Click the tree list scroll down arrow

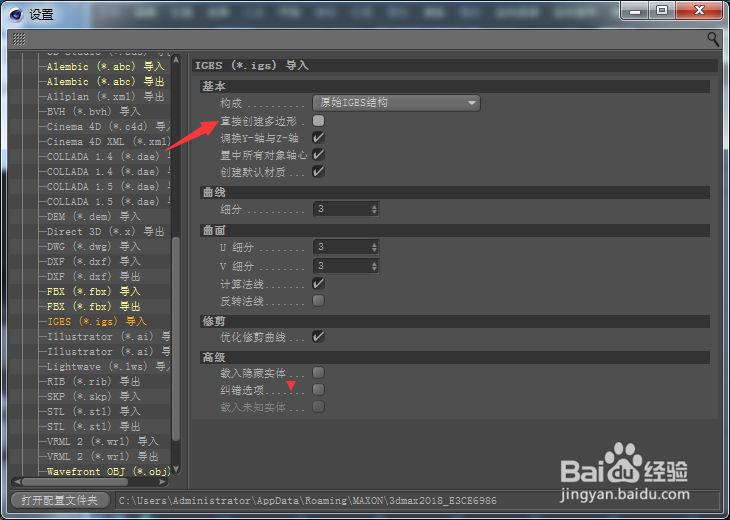pyautogui.click(x=176, y=468)
